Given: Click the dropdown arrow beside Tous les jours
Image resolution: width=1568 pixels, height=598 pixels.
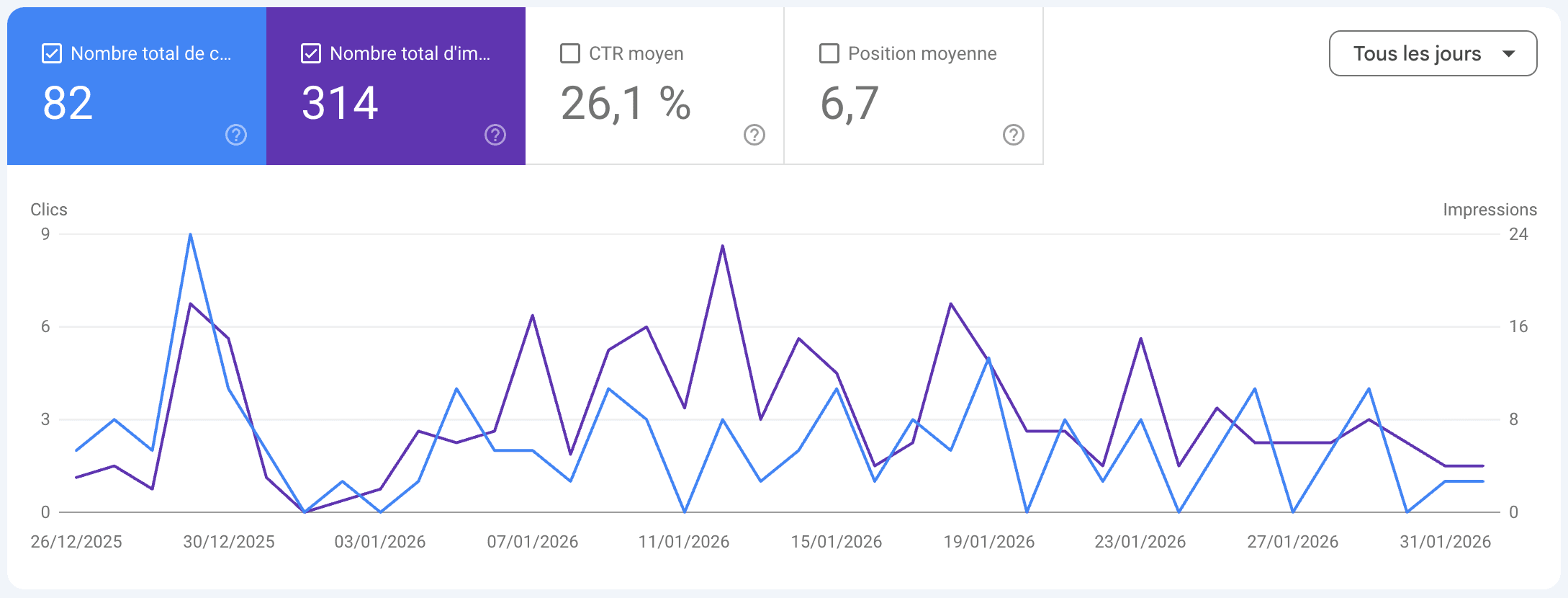Looking at the screenshot, I should [x=1509, y=53].
